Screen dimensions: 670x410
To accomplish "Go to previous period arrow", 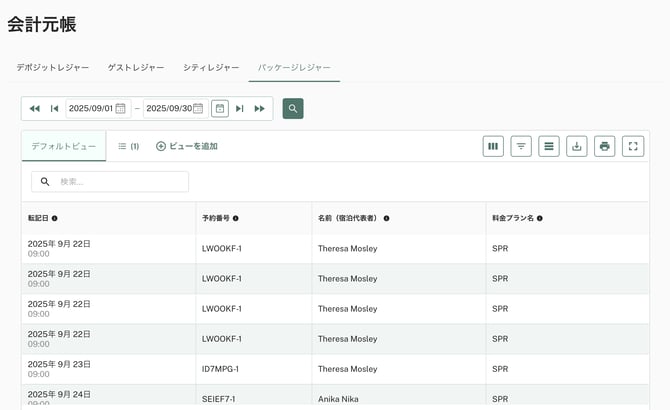I will pos(54,108).
